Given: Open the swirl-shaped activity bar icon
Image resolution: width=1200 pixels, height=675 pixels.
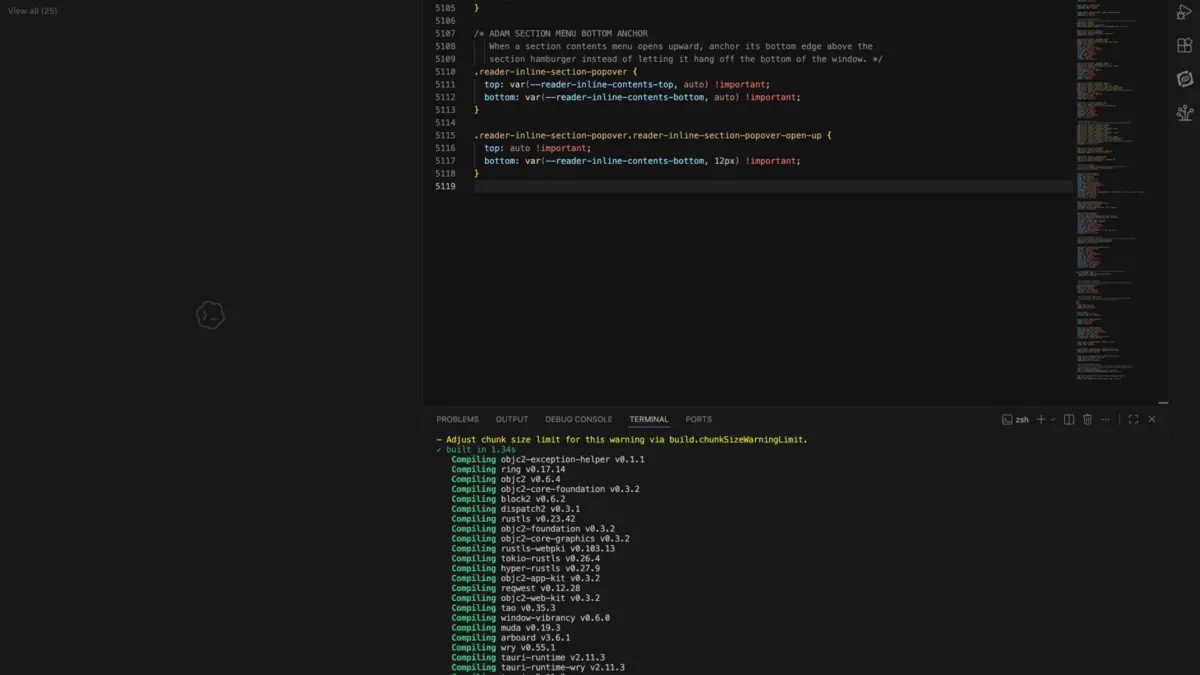Looking at the screenshot, I should [1185, 79].
